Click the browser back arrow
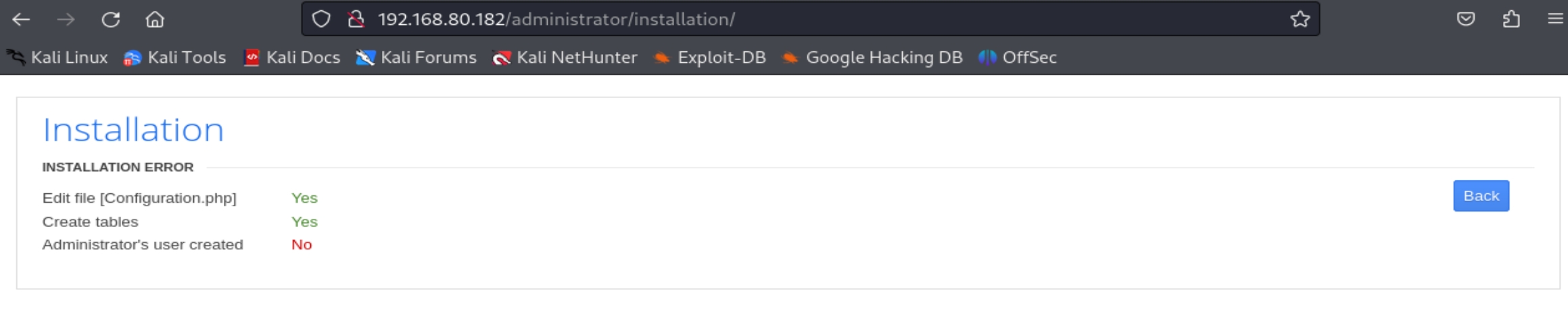The image size is (1568, 313). click(21, 20)
